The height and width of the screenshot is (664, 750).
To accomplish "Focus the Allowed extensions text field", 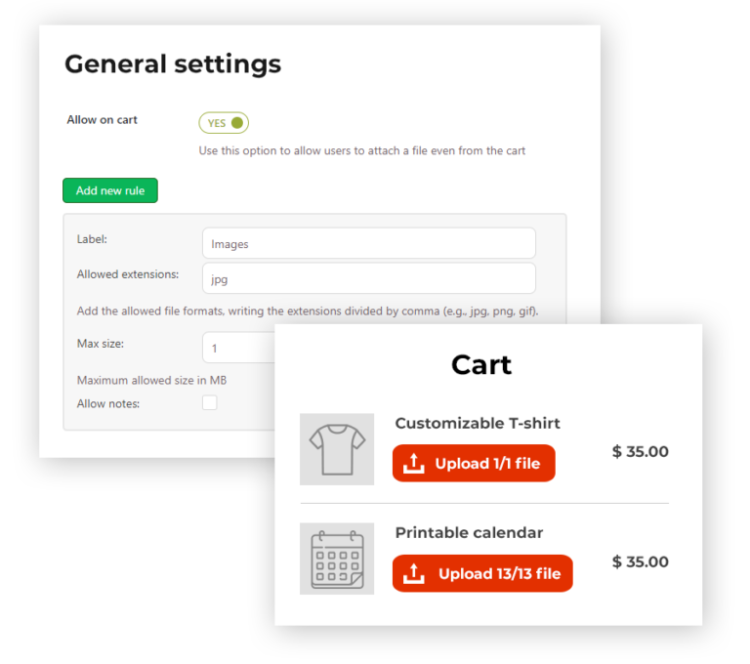I will pyautogui.click(x=368, y=278).
